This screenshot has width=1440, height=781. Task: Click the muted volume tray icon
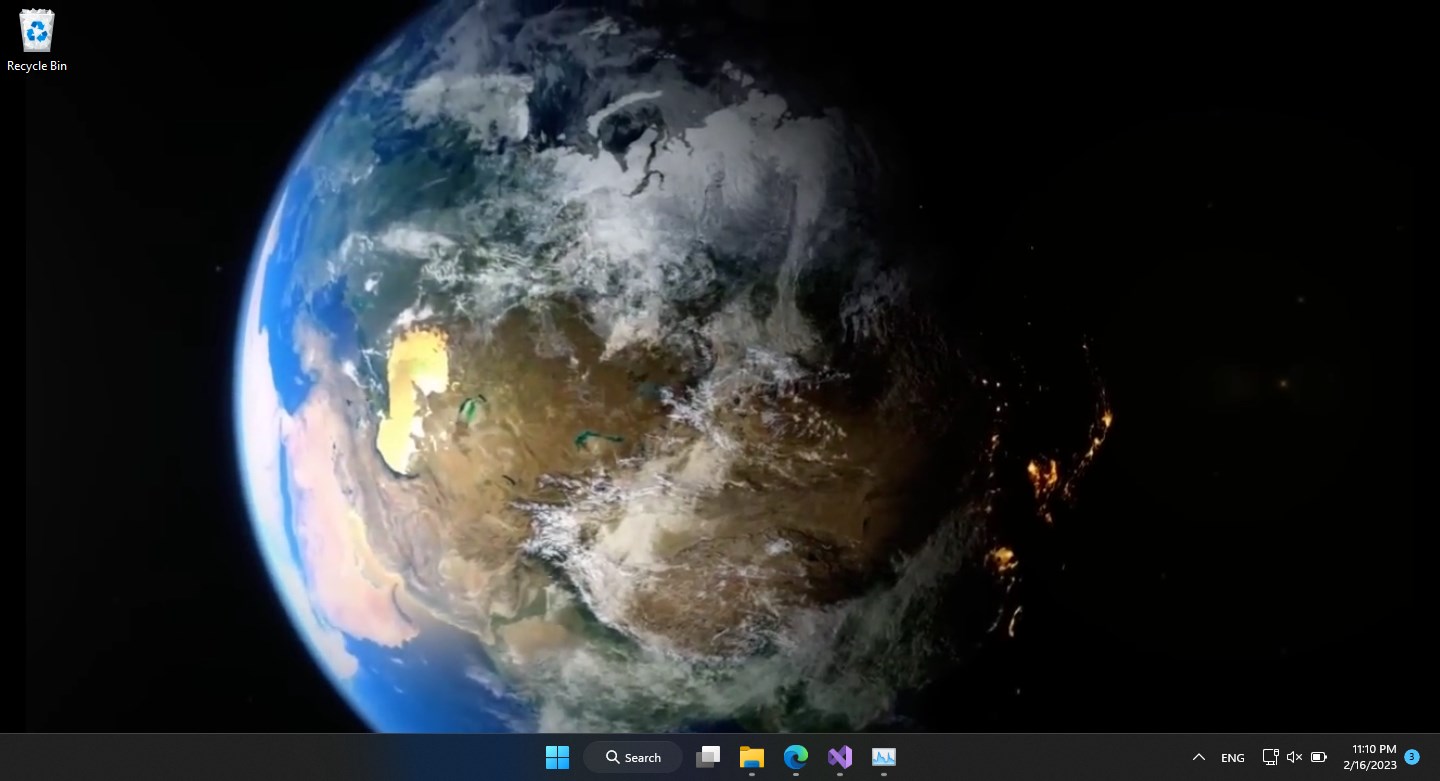pos(1294,757)
